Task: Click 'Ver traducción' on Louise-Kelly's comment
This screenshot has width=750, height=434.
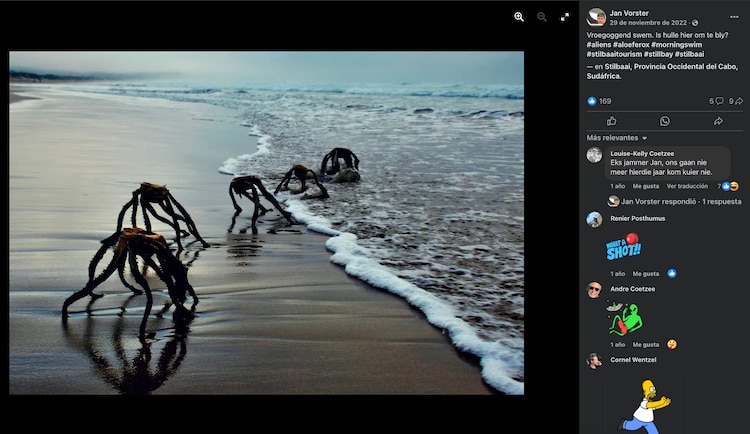Action: point(687,186)
